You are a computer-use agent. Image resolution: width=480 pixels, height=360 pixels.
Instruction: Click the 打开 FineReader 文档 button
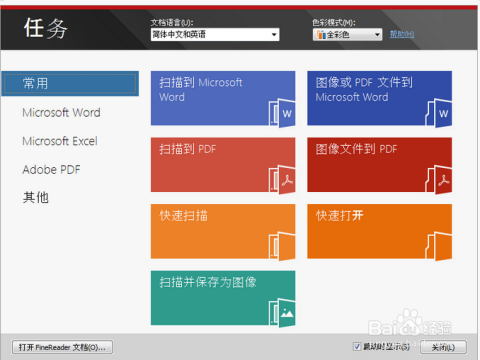pos(62,347)
